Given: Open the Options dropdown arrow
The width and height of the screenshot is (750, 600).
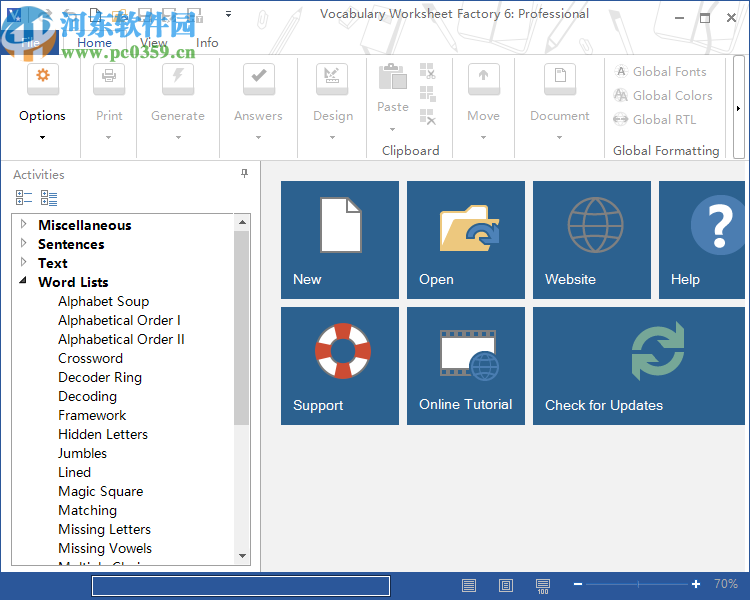Looking at the screenshot, I should coord(43,137).
